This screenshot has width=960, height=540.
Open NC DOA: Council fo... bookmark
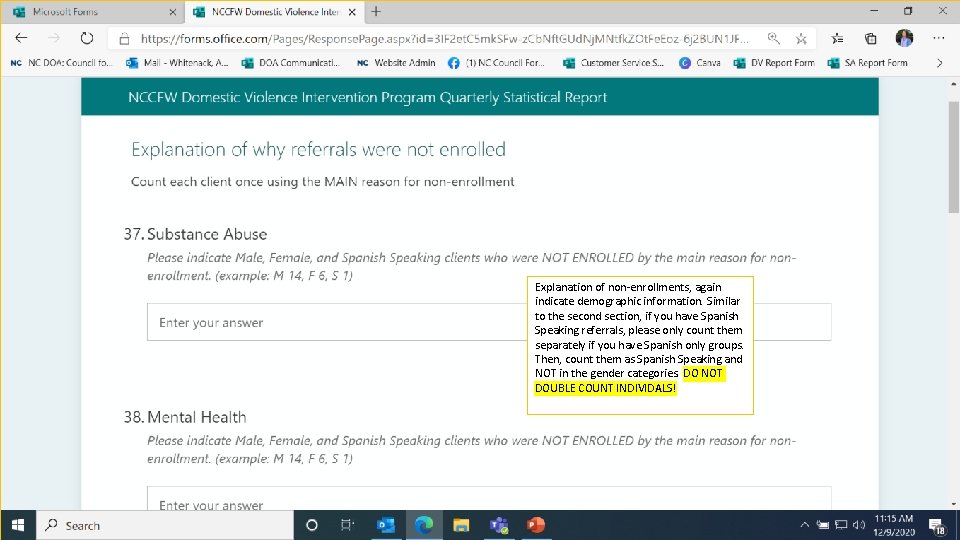(62, 62)
